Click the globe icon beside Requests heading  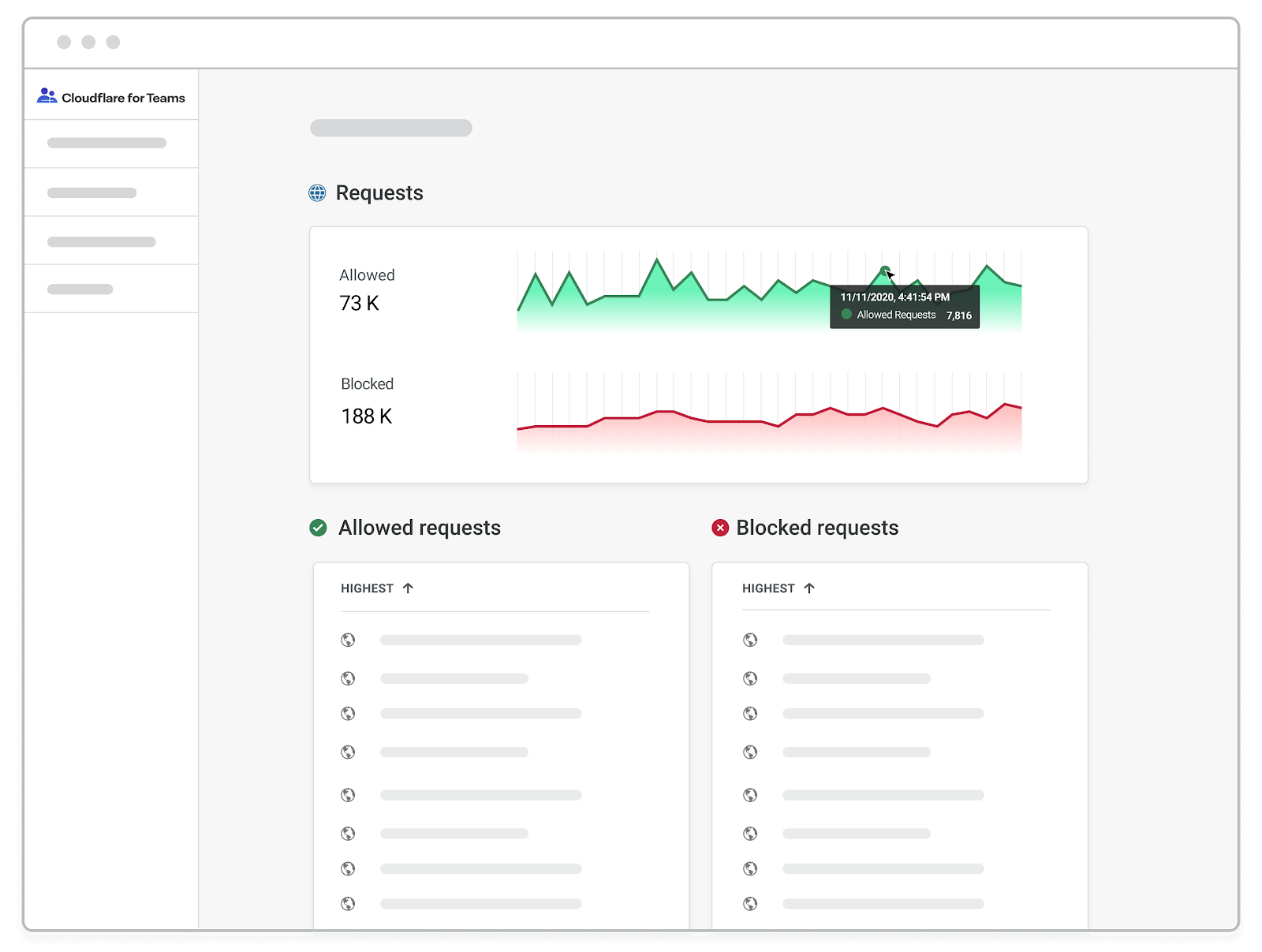click(x=317, y=193)
